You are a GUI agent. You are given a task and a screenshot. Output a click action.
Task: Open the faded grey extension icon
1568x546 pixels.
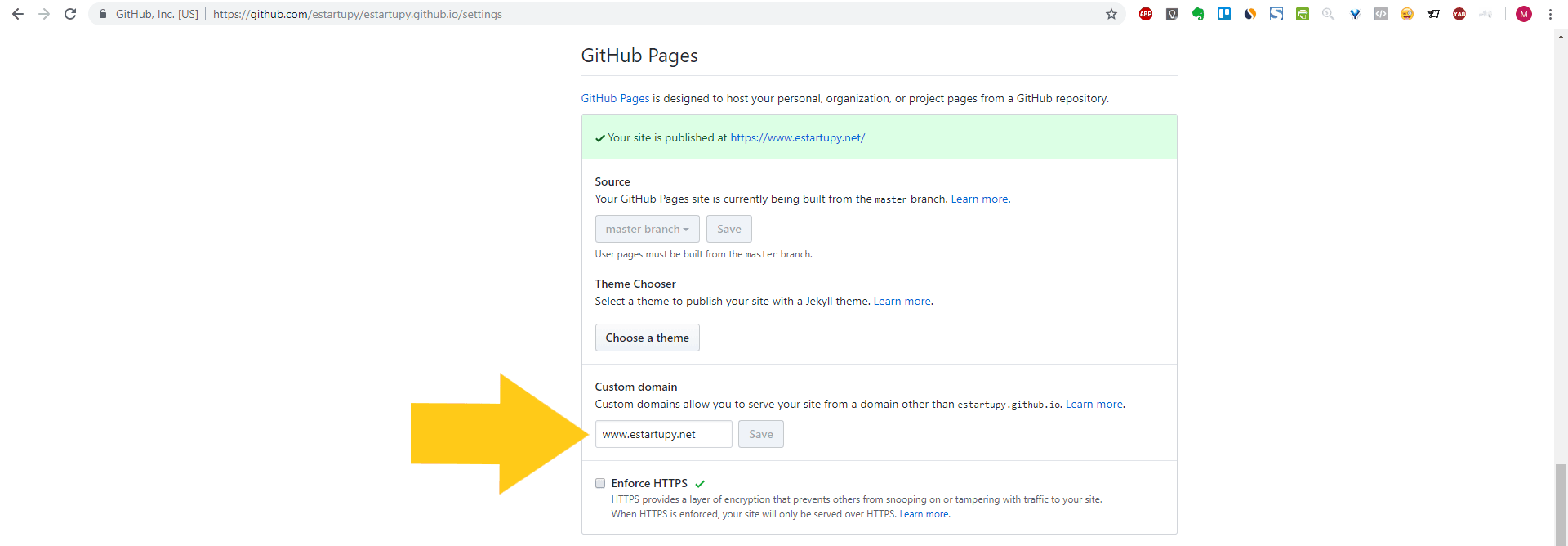(x=1486, y=14)
